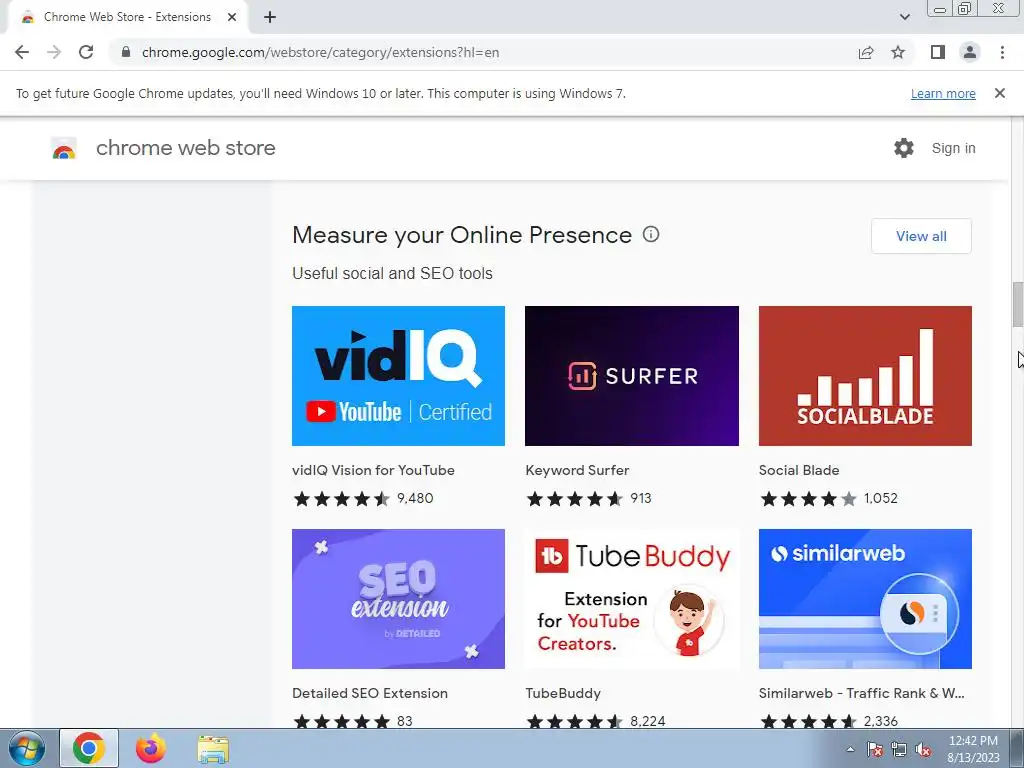Click the Chrome taskbar icon
Screen dimensions: 1024x768
click(x=89, y=748)
